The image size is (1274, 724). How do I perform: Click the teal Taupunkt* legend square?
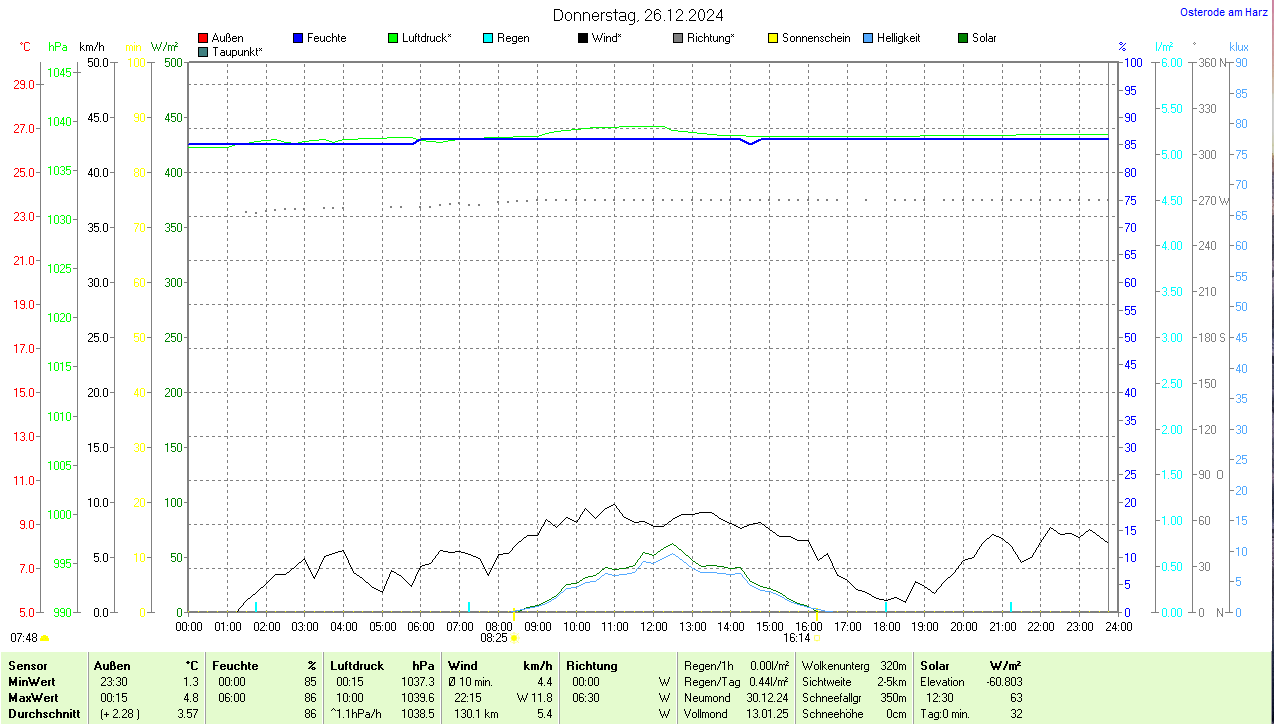pos(203,51)
